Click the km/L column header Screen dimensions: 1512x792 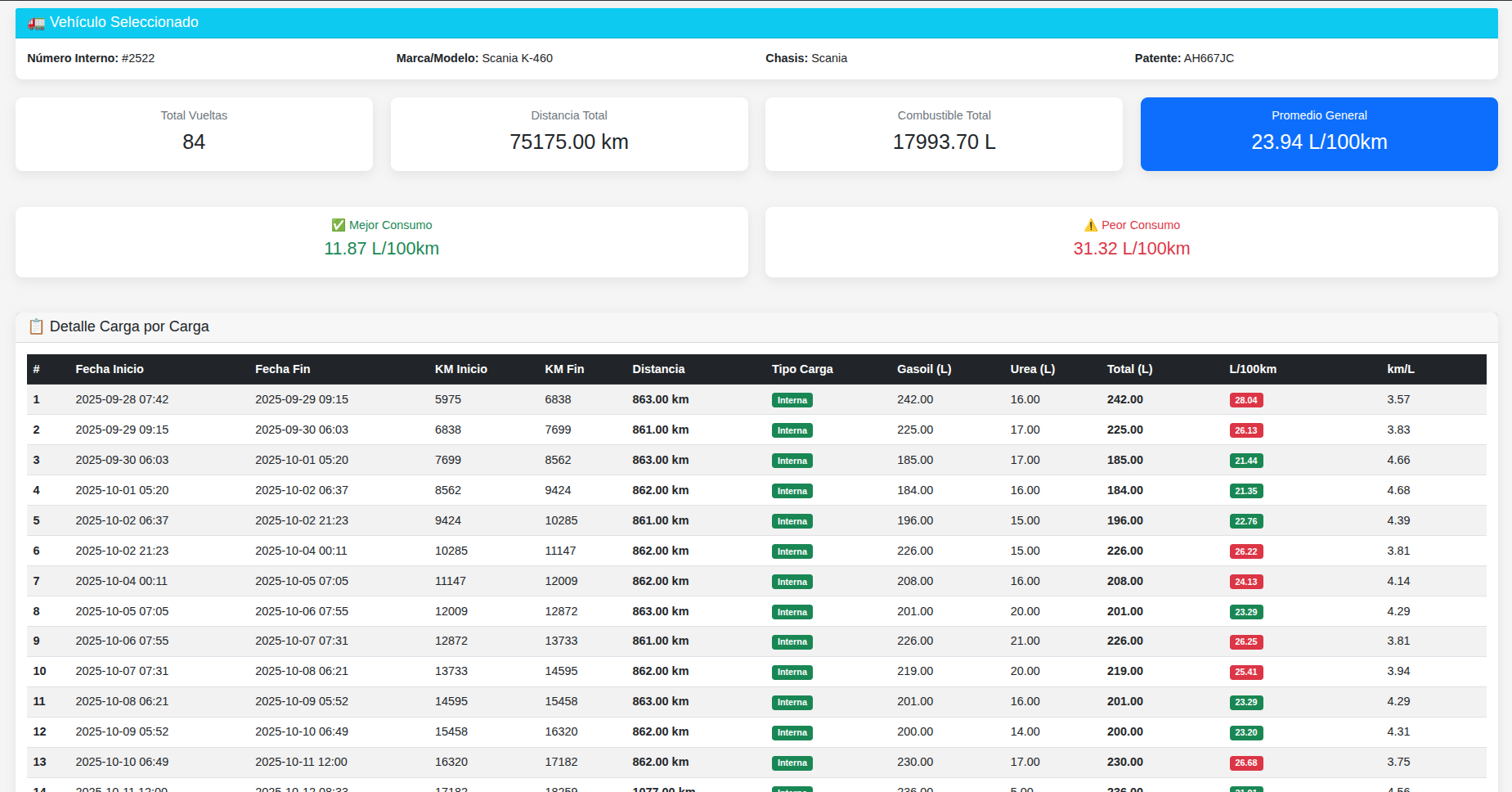[1400, 369]
